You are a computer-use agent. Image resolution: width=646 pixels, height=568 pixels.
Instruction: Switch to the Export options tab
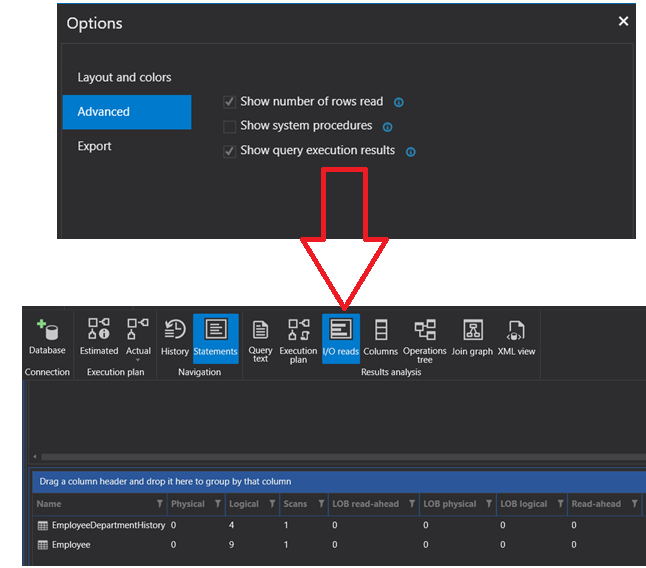(95, 146)
